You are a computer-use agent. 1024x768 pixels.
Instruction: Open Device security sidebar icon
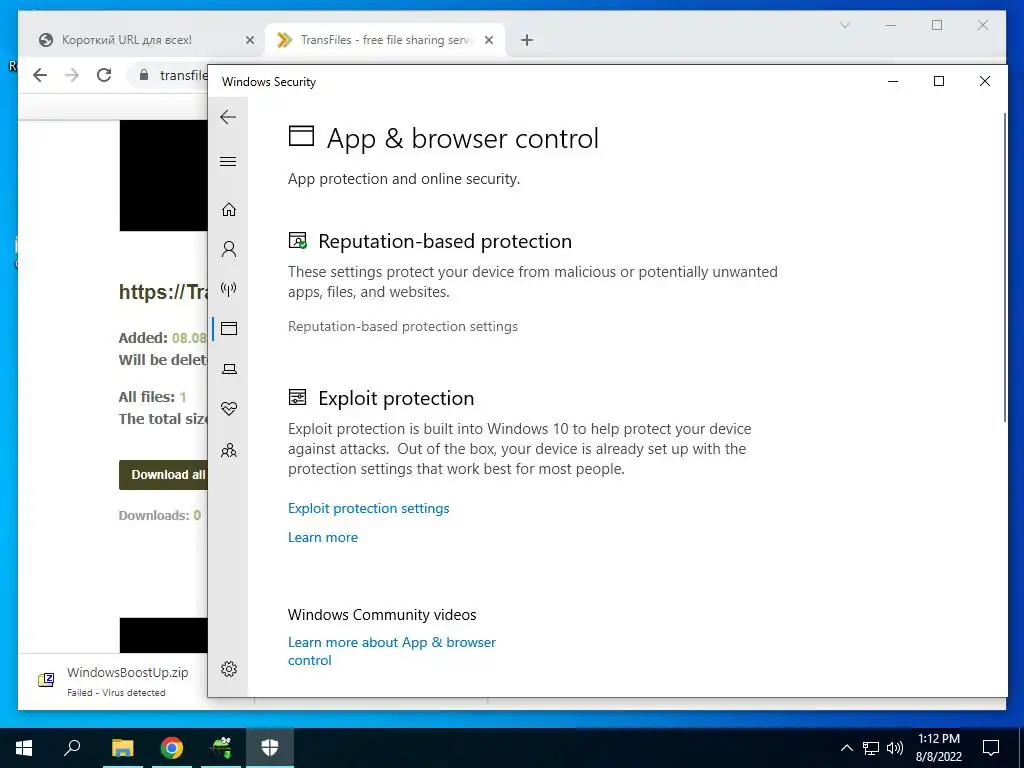coord(229,369)
